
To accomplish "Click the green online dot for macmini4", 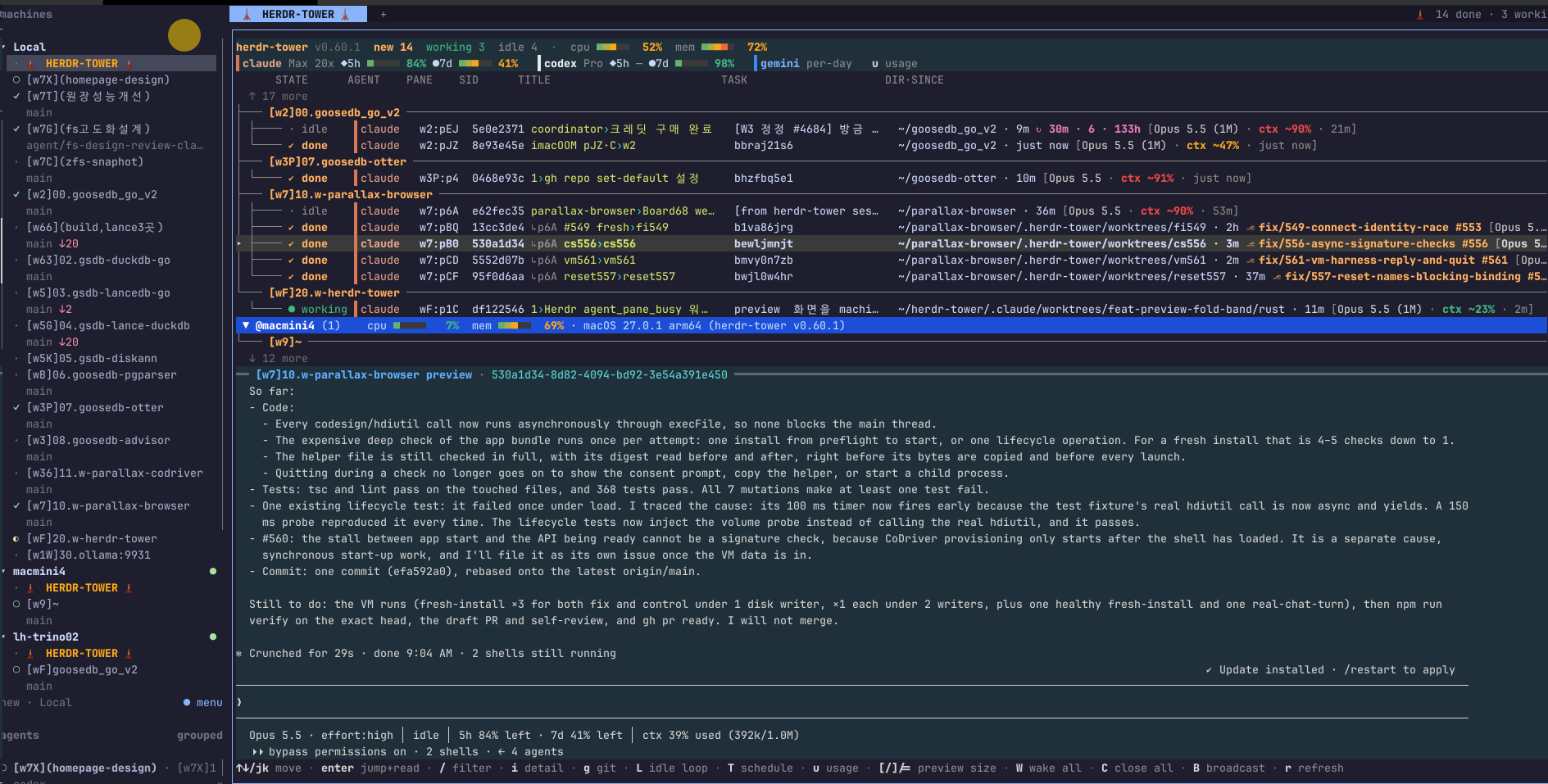I will point(213,571).
